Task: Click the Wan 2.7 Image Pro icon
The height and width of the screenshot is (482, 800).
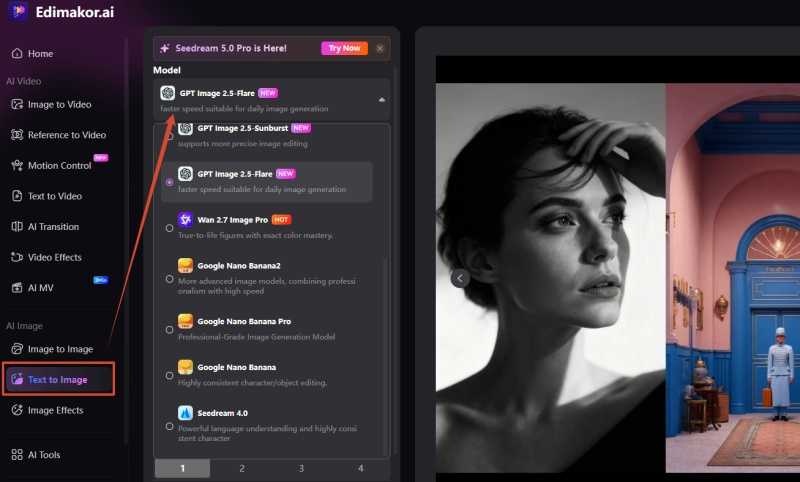Action: tap(185, 219)
